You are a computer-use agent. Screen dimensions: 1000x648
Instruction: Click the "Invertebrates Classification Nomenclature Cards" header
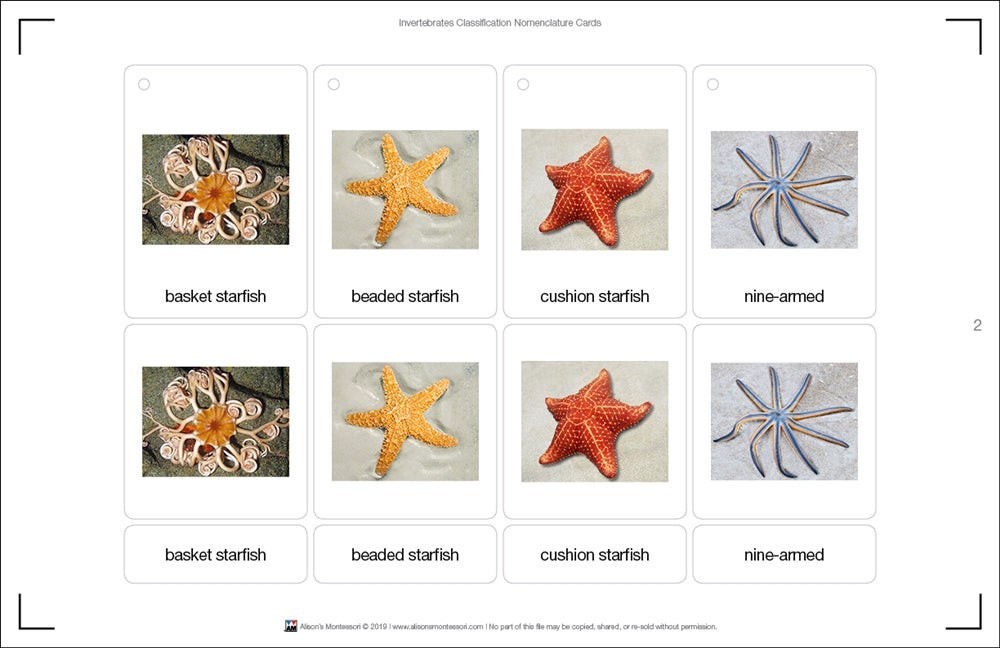pos(500,23)
